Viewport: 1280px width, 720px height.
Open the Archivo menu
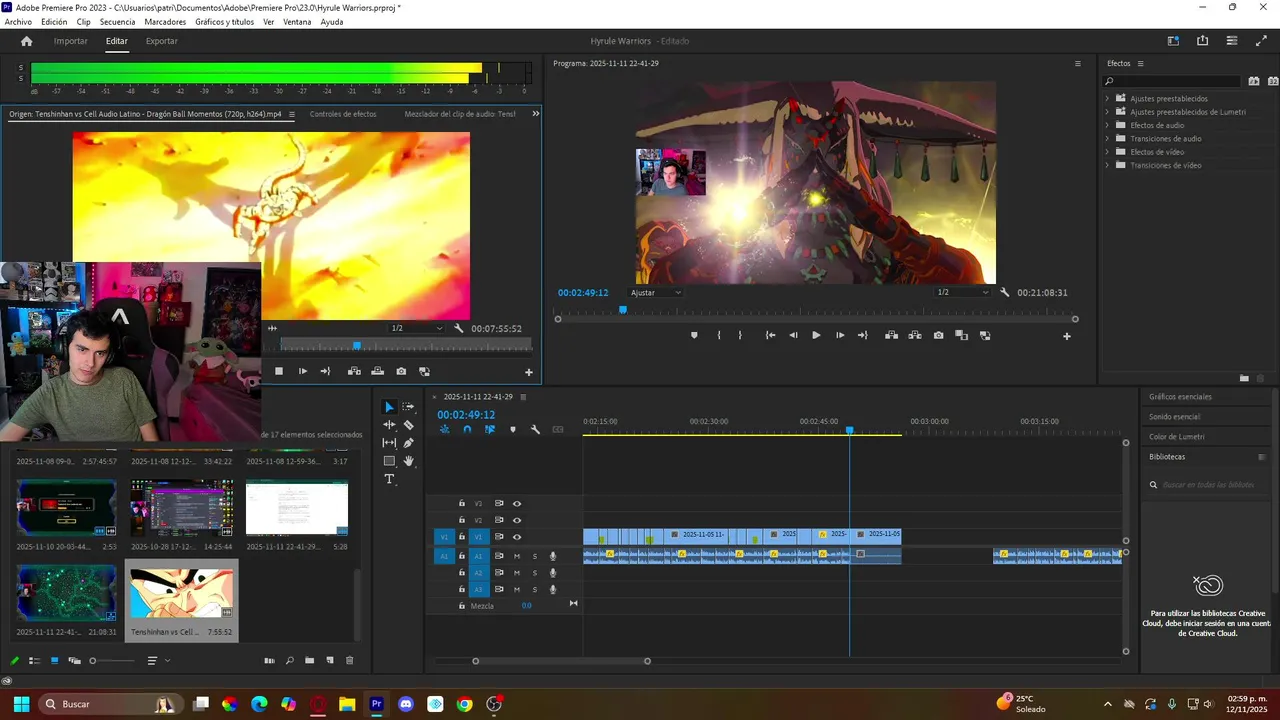[x=18, y=22]
